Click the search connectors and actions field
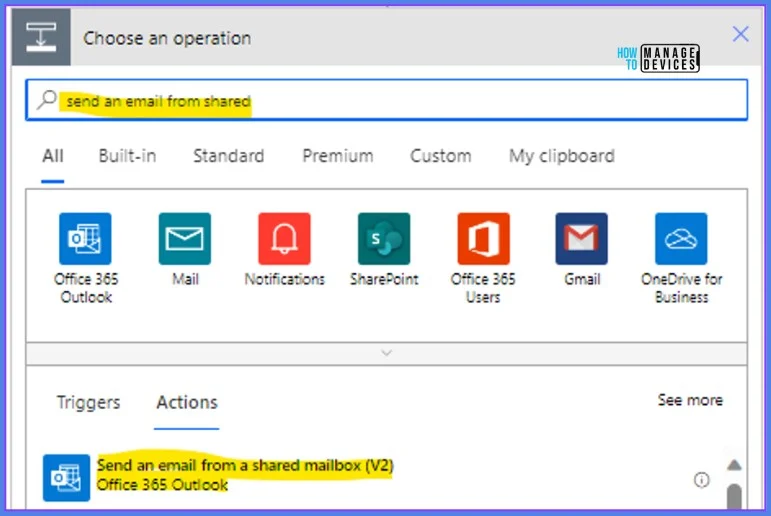 [x=386, y=100]
